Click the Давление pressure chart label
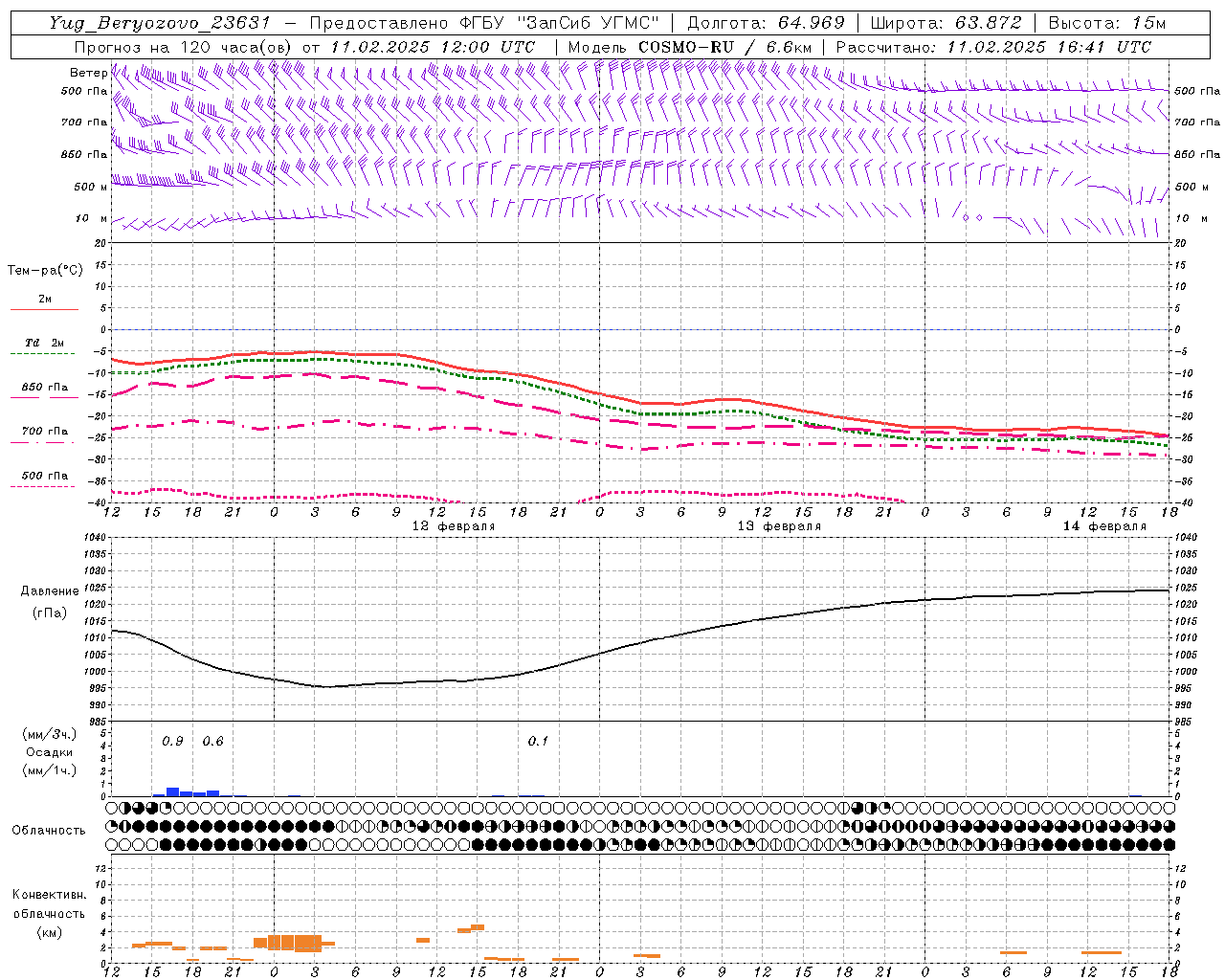Viewport: 1225px width, 980px height. [x=48, y=591]
